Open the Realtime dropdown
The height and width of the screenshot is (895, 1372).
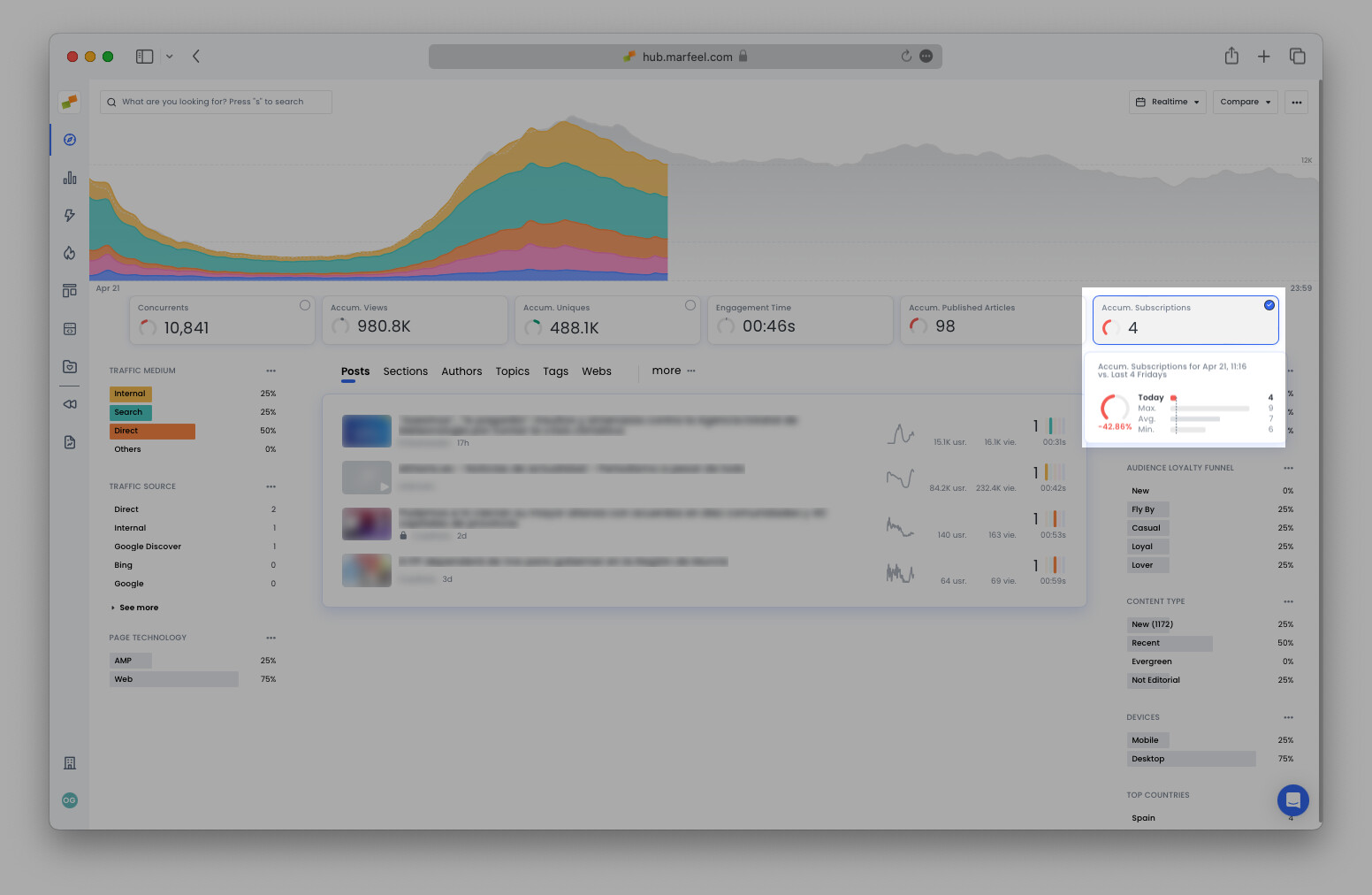(x=1167, y=102)
